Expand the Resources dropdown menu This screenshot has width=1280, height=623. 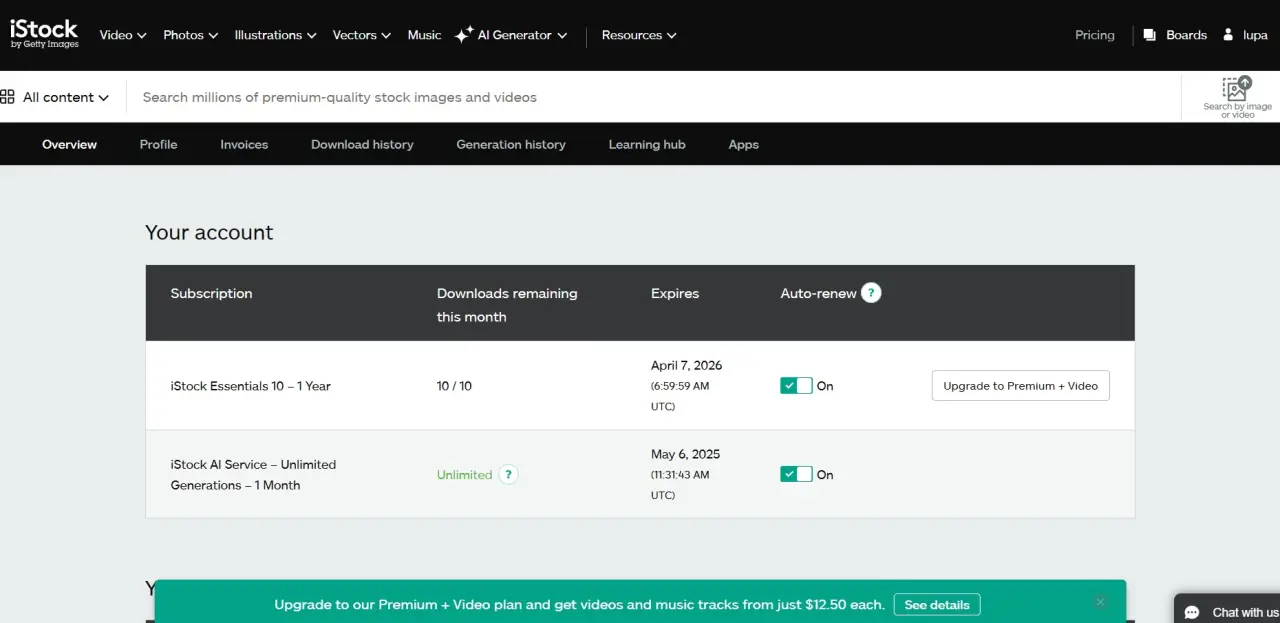click(639, 35)
